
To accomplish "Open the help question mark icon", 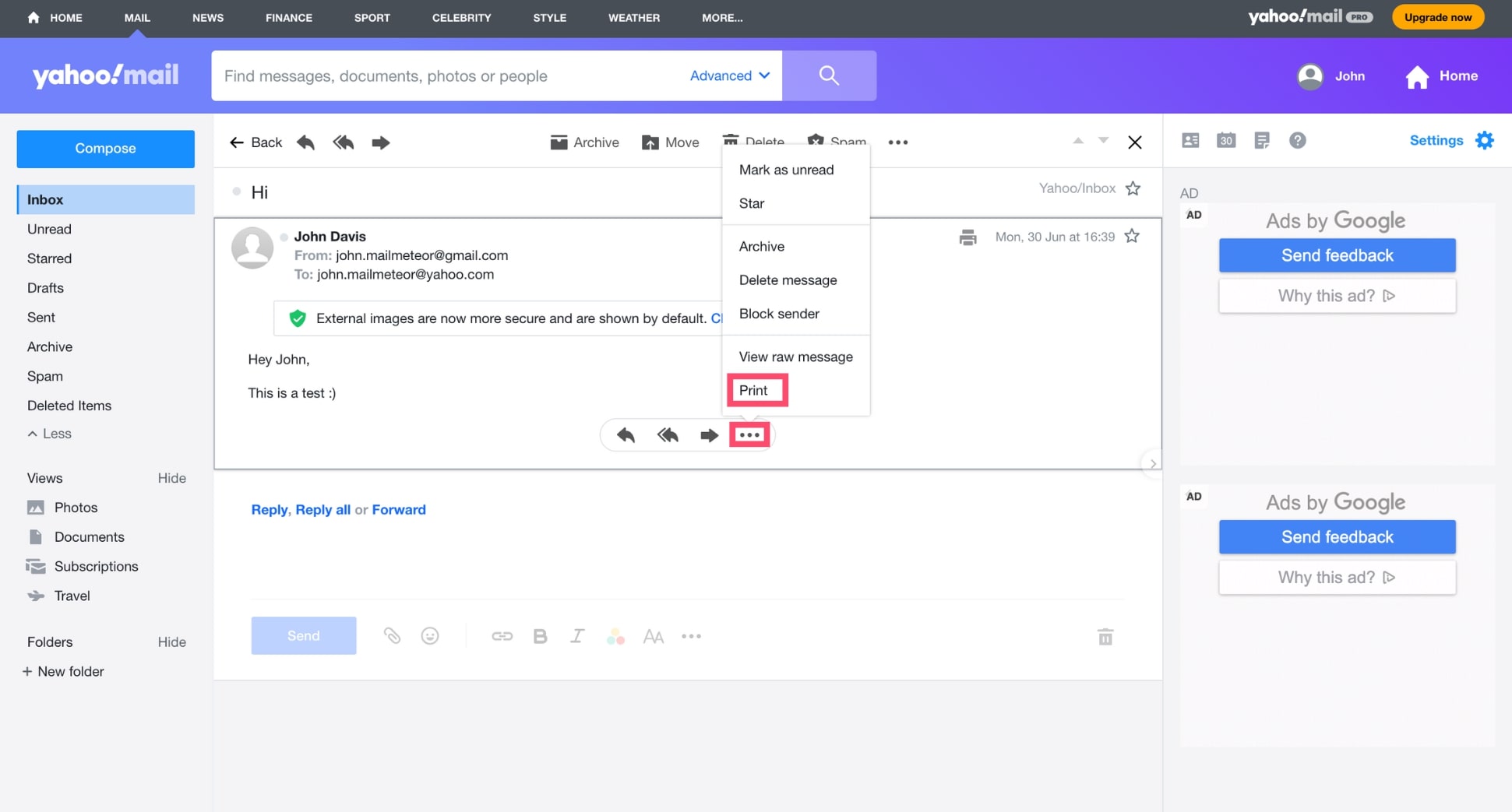I will point(1298,140).
